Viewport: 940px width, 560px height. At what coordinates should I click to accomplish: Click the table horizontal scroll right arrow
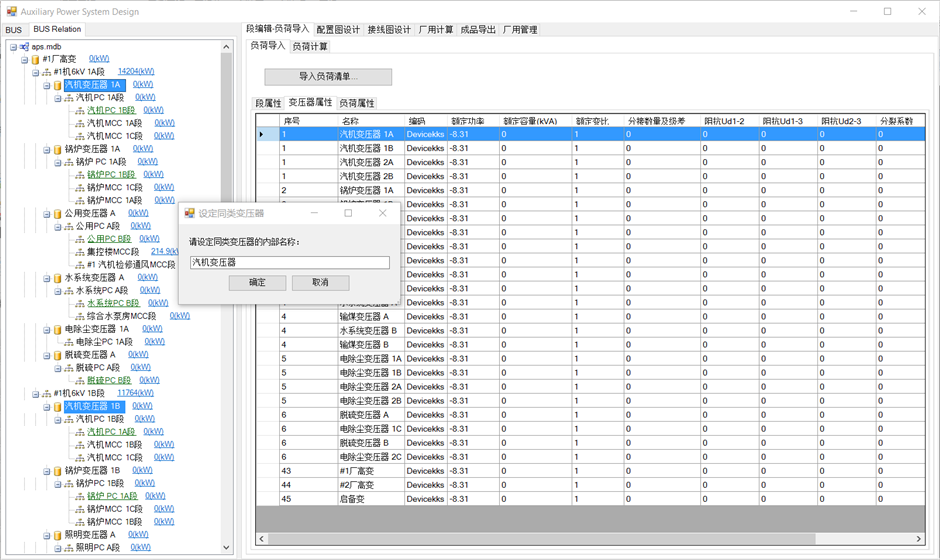click(918, 539)
